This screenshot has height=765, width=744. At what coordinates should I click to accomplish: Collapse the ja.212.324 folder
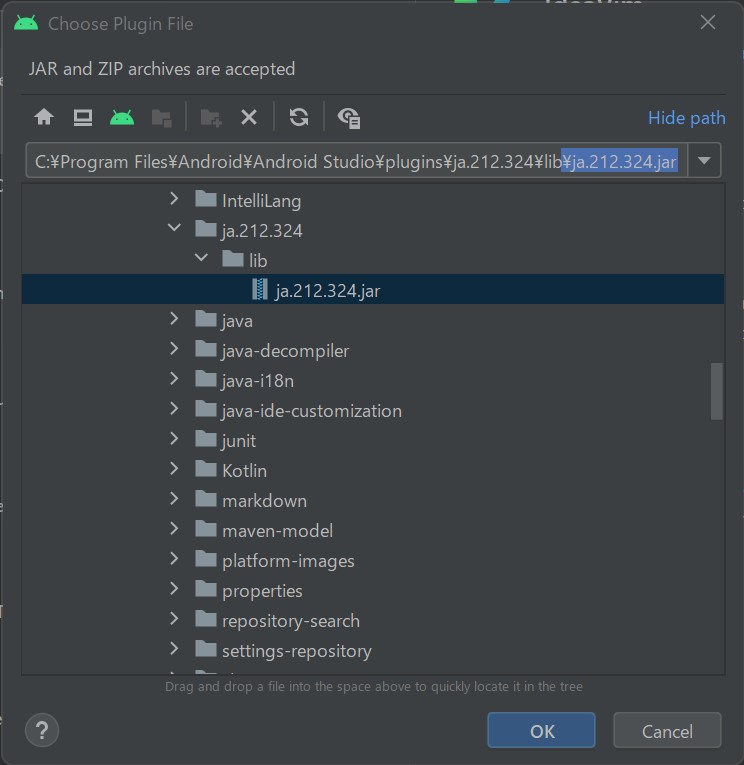click(x=174, y=228)
